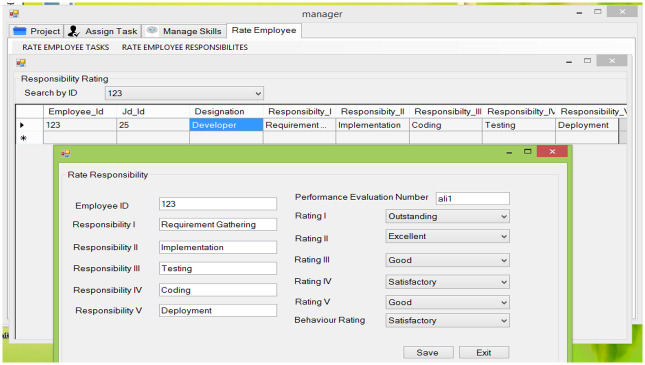645x365 pixels.
Task: Click the Responsibility V field with Deployment
Action: coord(218,310)
